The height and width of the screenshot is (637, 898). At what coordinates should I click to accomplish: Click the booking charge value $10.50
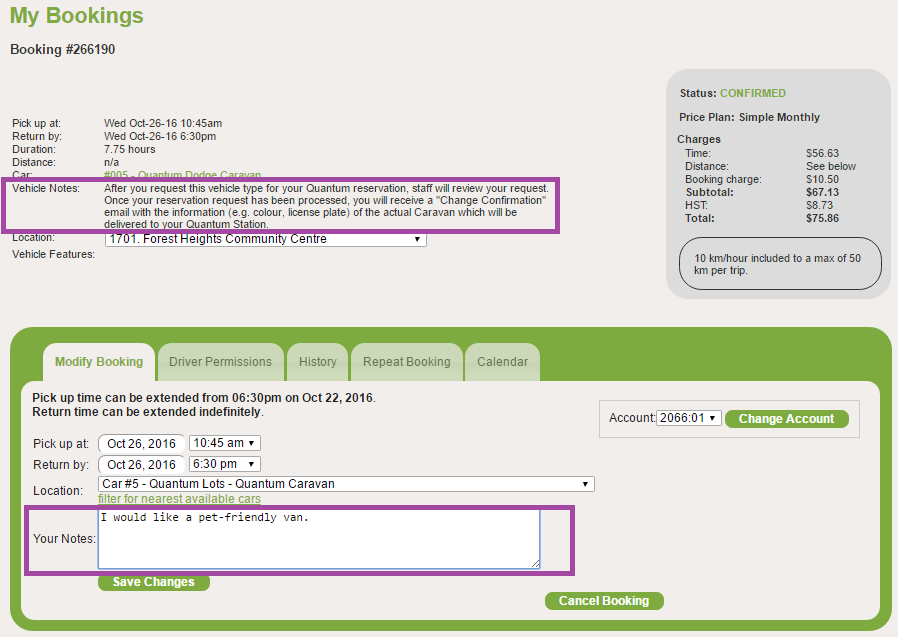click(822, 179)
